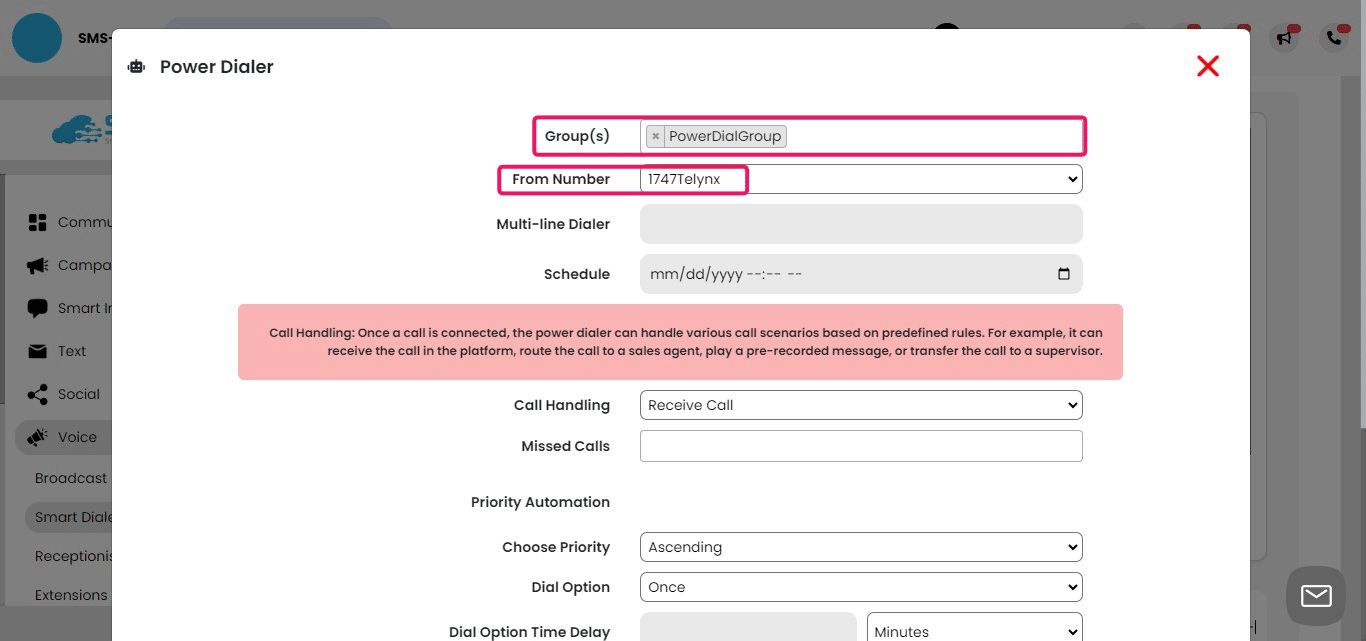Screen dimensions: 1366x641
Task: Click the Communication grid icon in sidebar
Action: pyautogui.click(x=37, y=222)
